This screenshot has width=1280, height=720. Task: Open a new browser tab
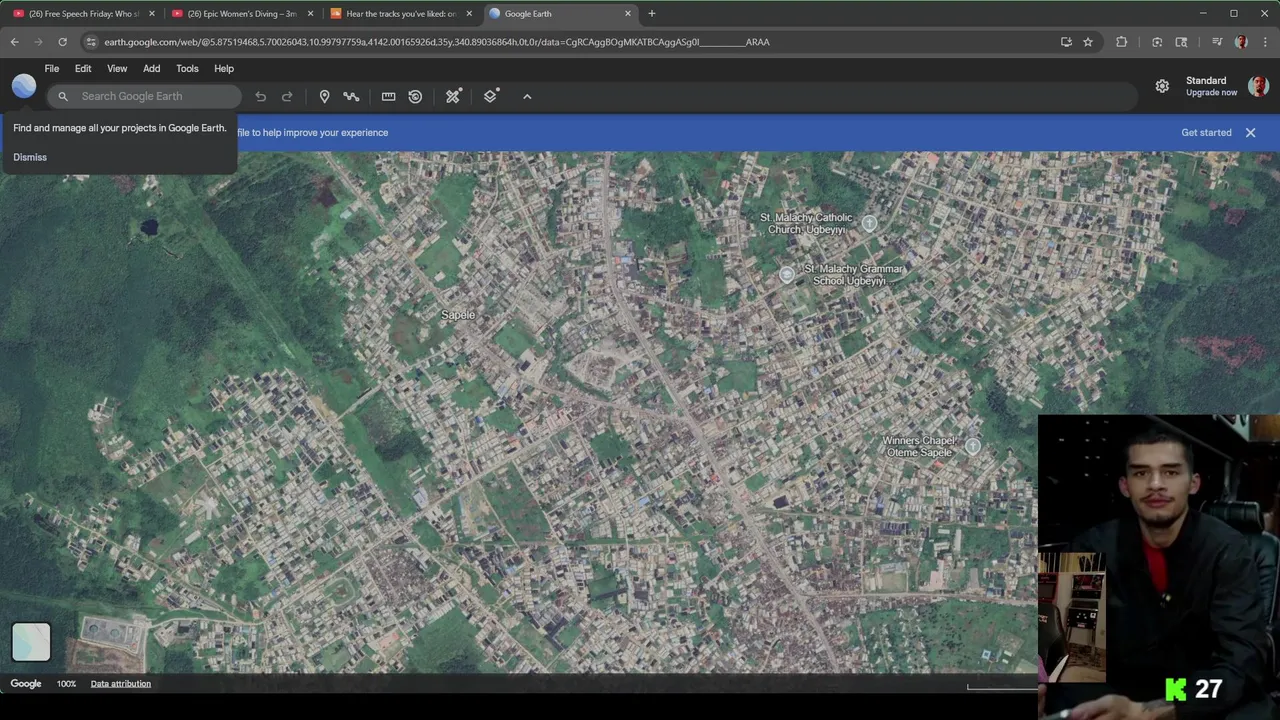click(x=652, y=14)
